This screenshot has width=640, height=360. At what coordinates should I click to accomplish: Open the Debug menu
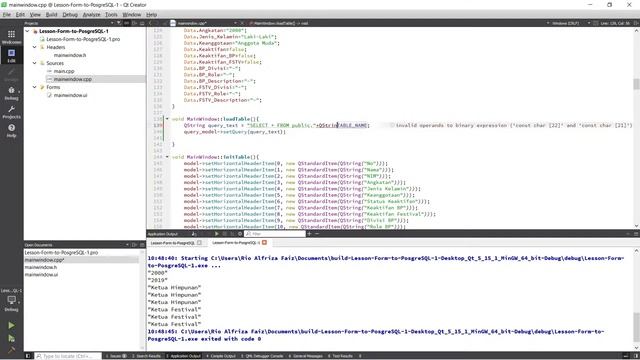(x=70, y=15)
